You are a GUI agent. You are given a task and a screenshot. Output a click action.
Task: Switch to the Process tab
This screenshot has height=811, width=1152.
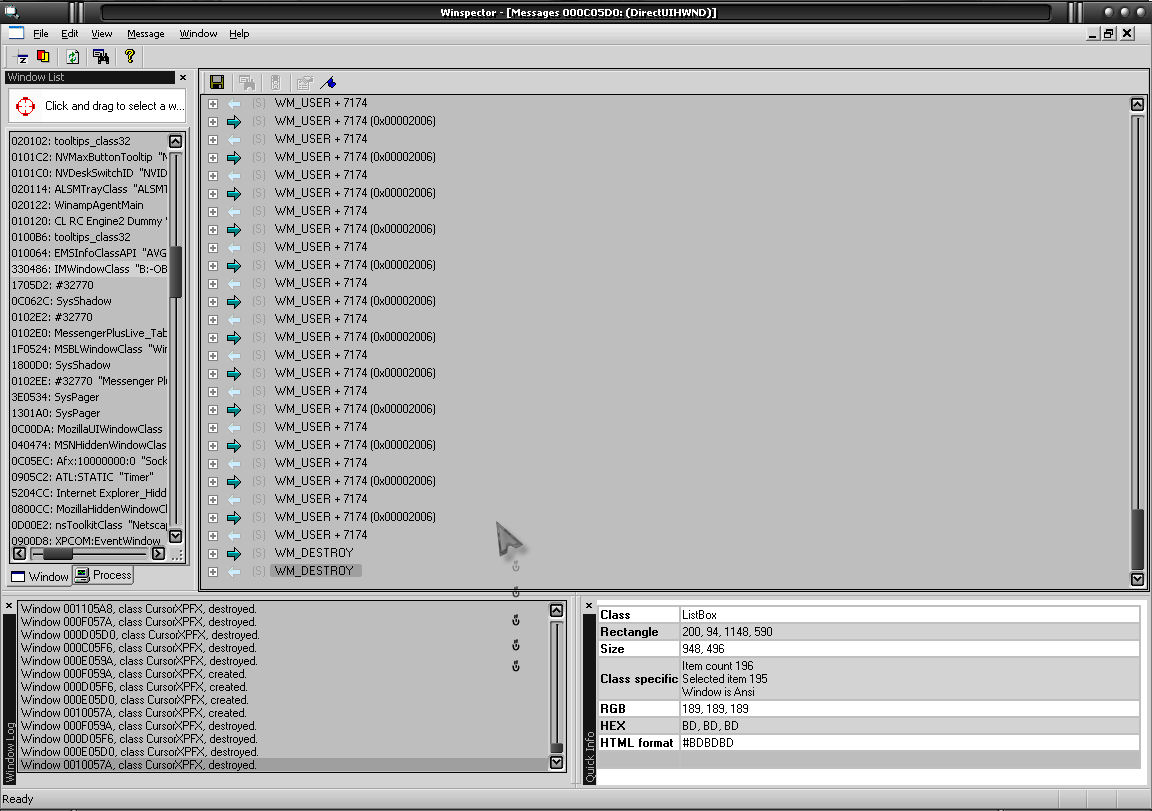coord(103,575)
